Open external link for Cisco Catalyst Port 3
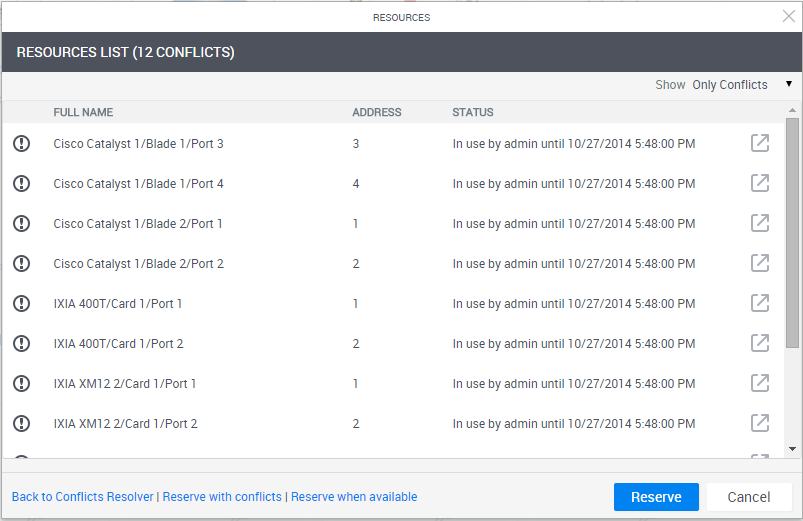The image size is (803, 521). tap(760, 143)
